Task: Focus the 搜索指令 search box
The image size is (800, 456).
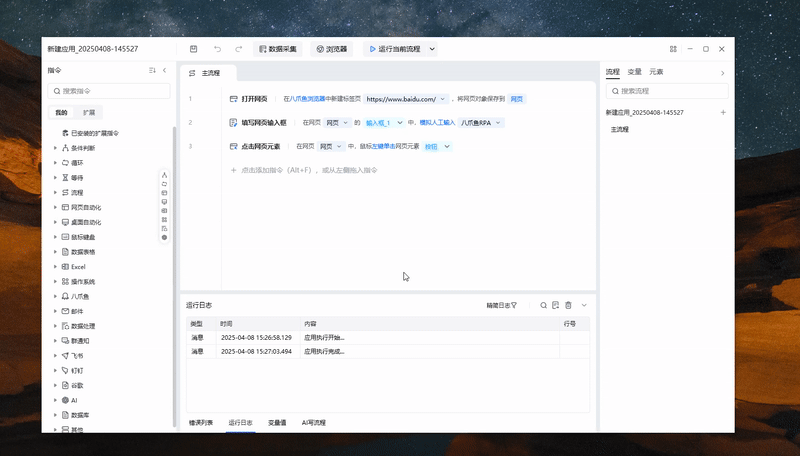Action: pos(109,91)
